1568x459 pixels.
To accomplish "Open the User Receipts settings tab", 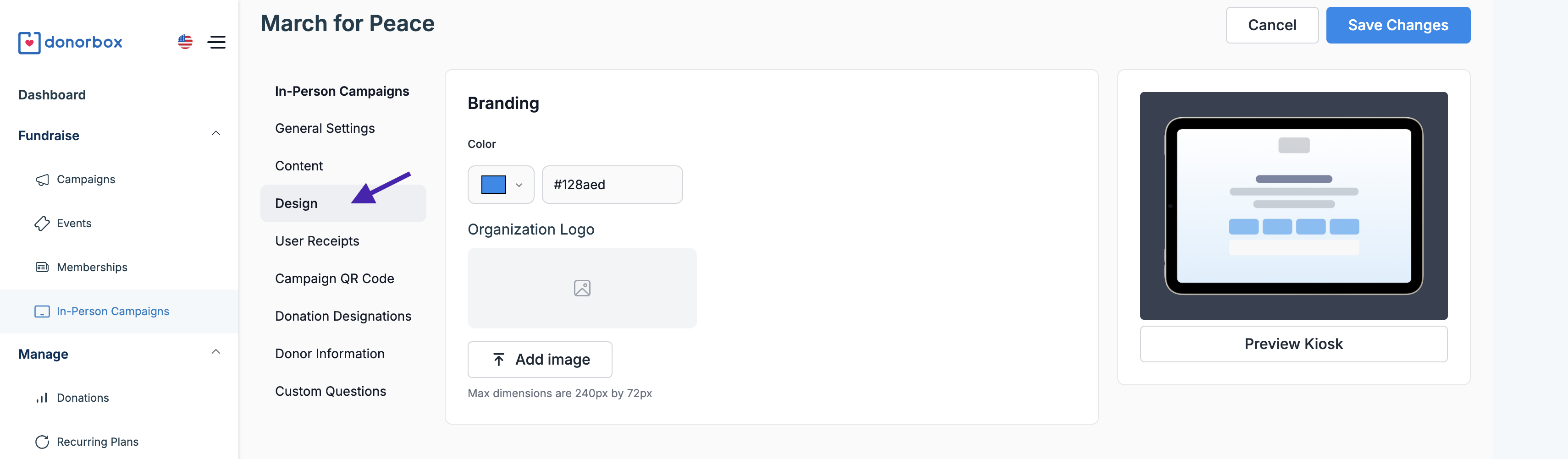I will tap(316, 241).
